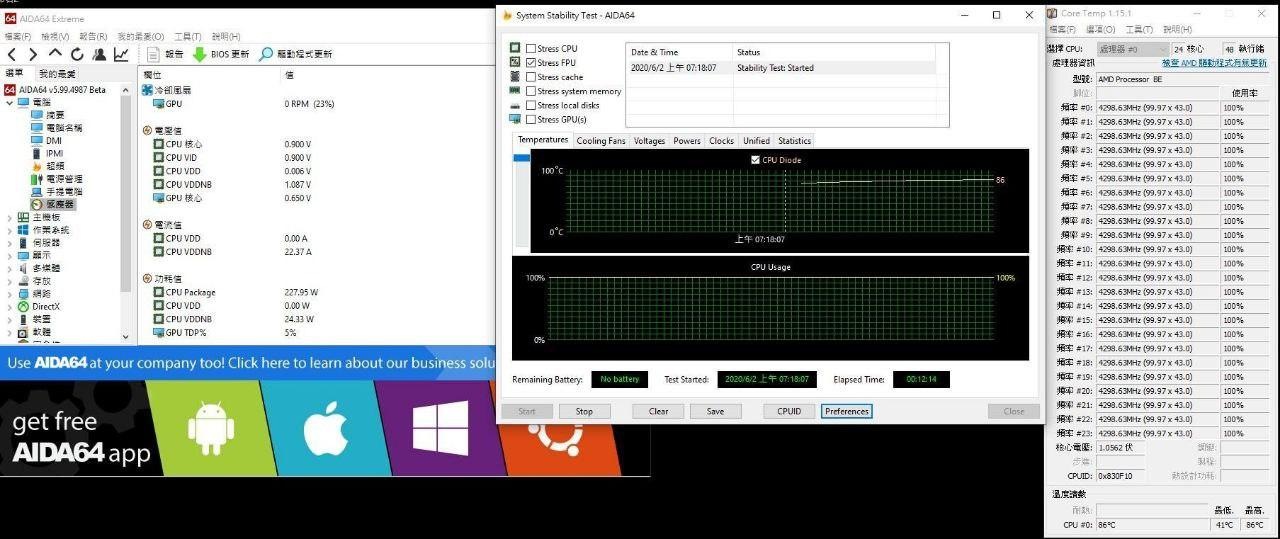The width and height of the screenshot is (1280, 539).
Task: Switch to the Powers tab
Action: point(687,141)
